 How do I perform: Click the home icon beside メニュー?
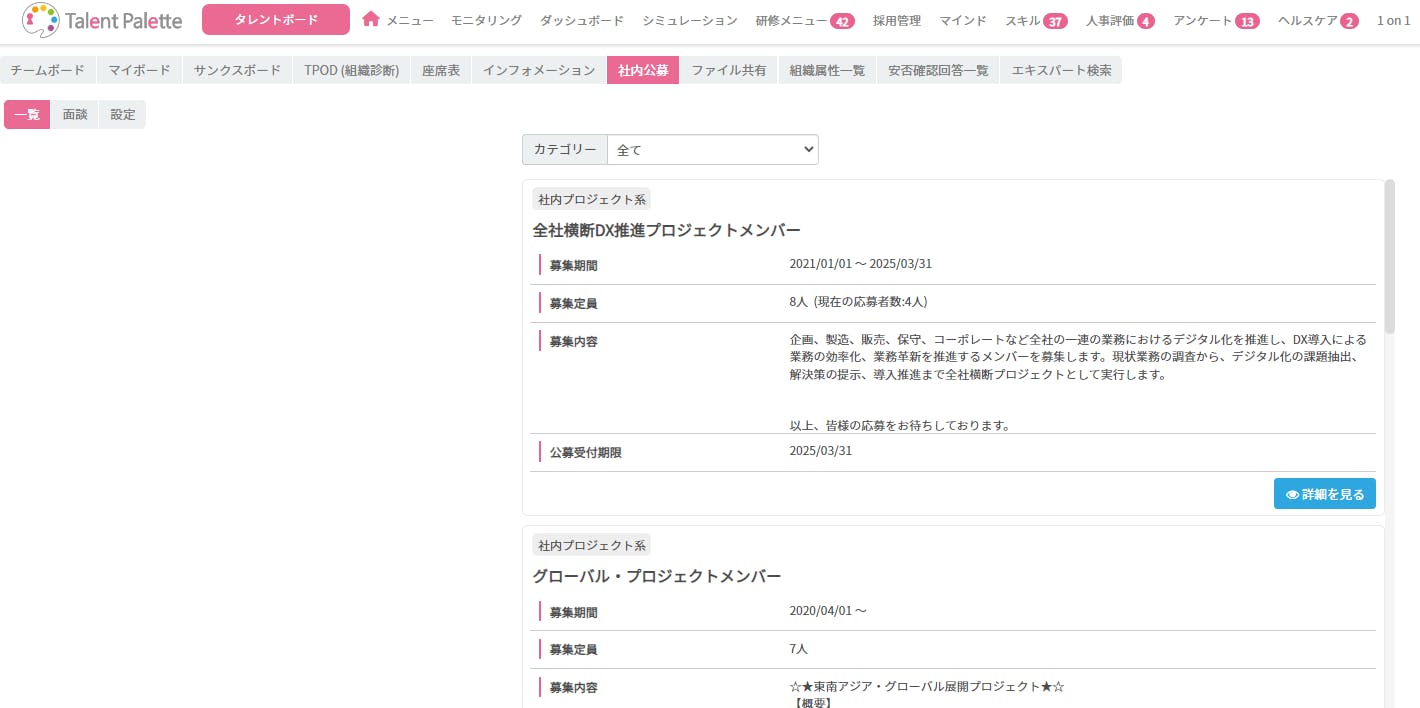tap(371, 19)
